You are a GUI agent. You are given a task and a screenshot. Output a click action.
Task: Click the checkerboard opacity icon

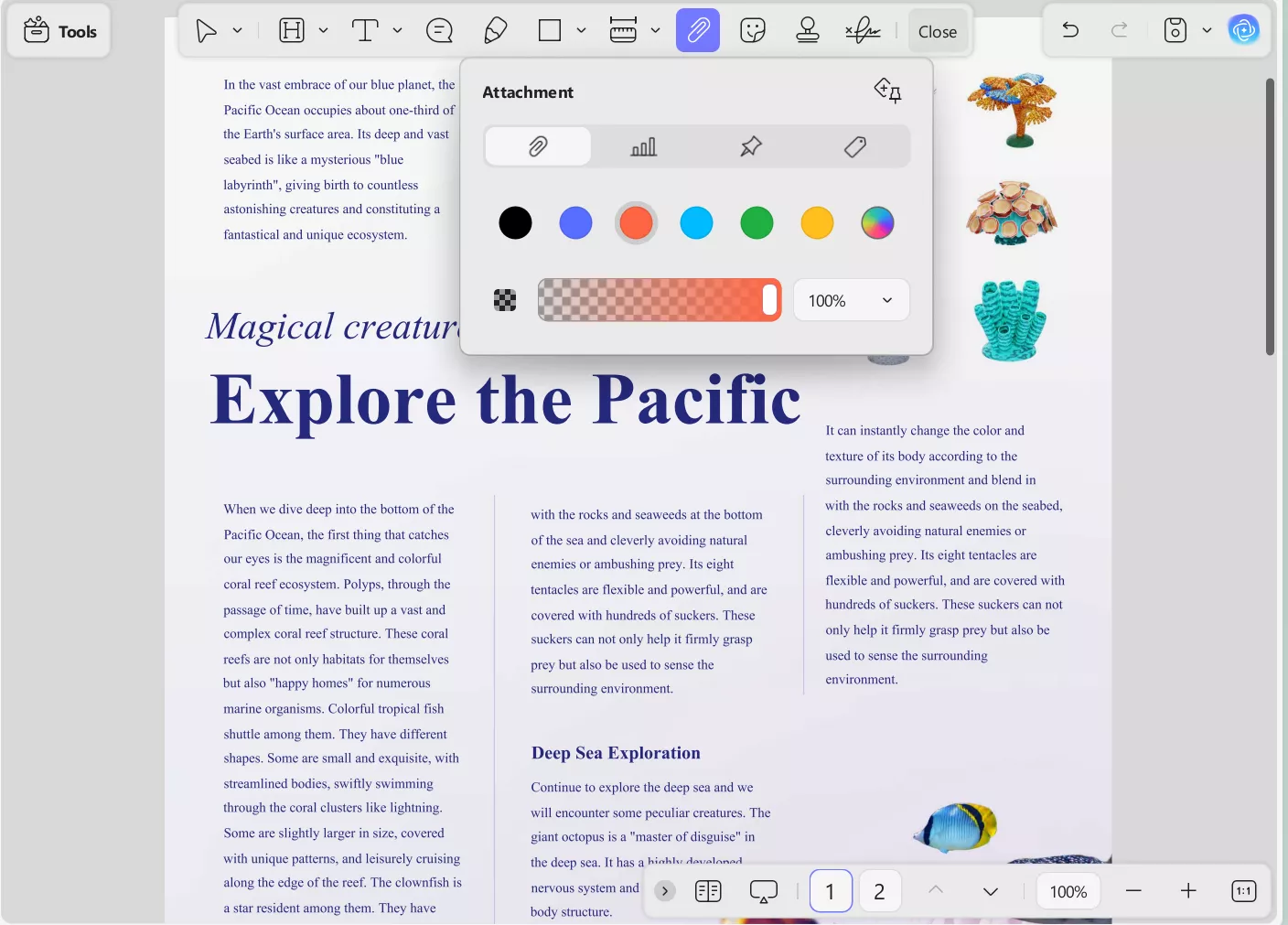[505, 300]
